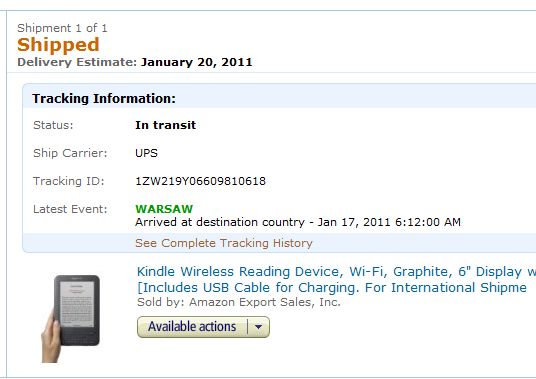This screenshot has height=379, width=536.
Task: Click the green WARSAW latest event location
Action: pyautogui.click(x=164, y=209)
